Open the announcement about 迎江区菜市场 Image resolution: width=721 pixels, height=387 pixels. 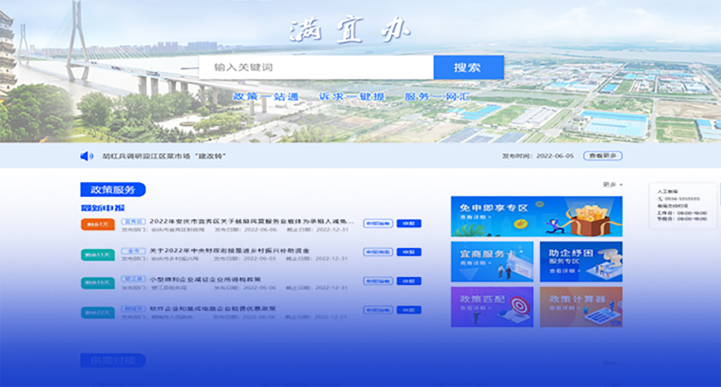pos(164,156)
